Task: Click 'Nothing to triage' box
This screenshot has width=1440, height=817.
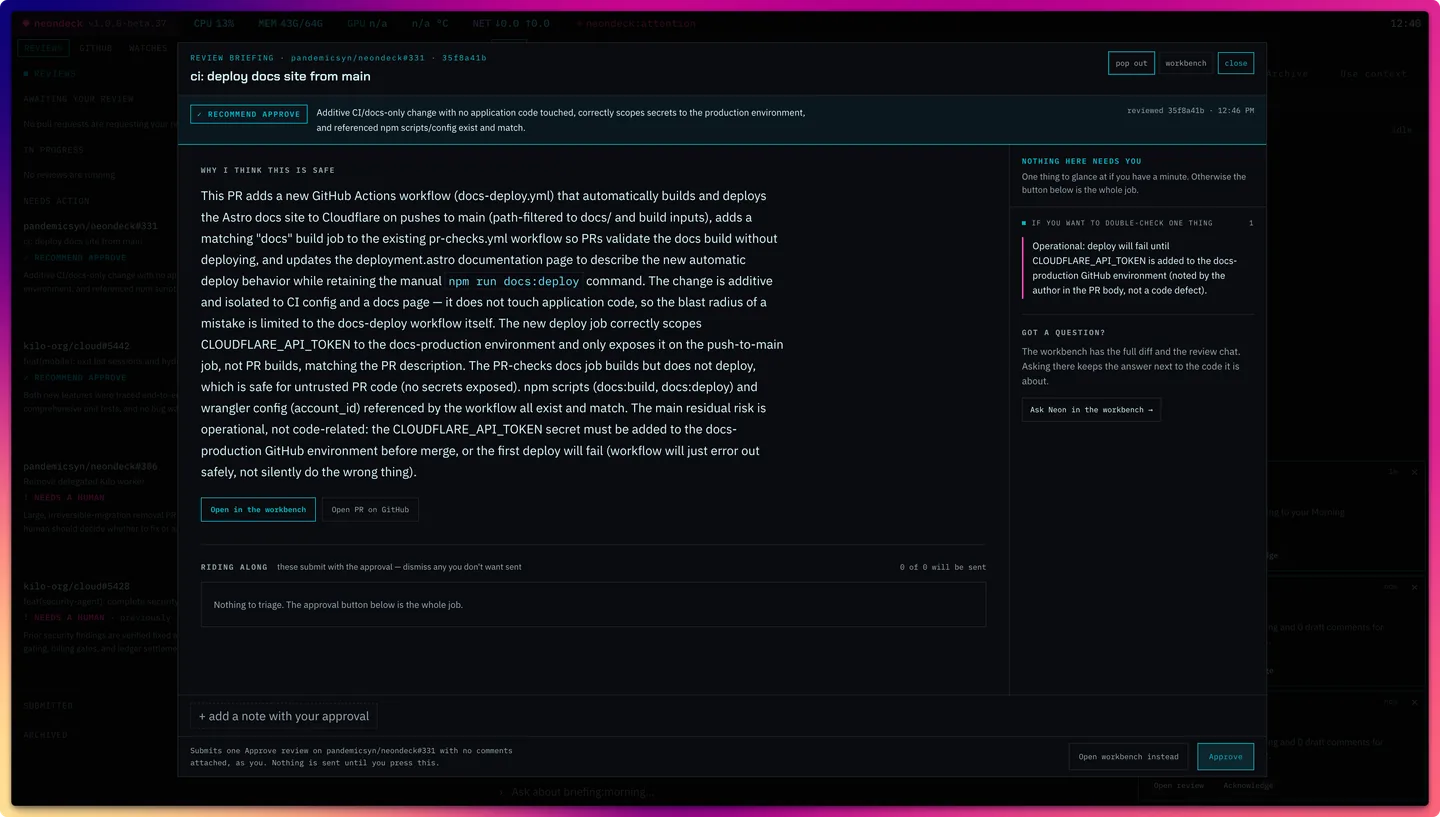Action: tap(593, 605)
